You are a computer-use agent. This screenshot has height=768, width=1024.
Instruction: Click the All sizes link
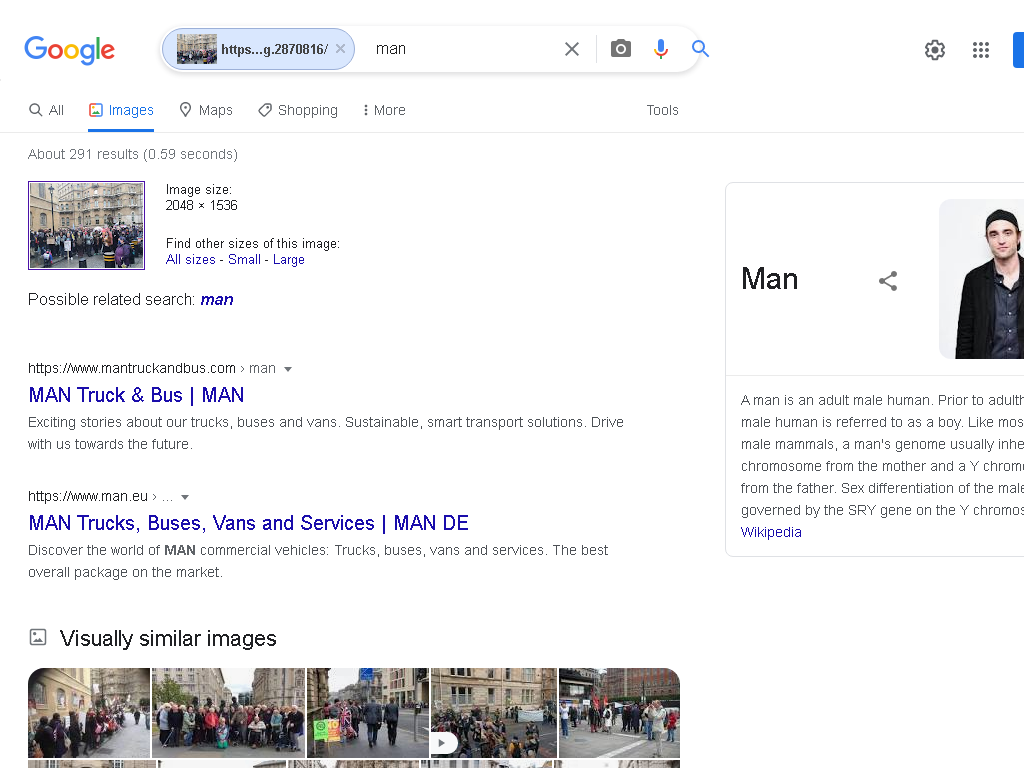pos(190,259)
